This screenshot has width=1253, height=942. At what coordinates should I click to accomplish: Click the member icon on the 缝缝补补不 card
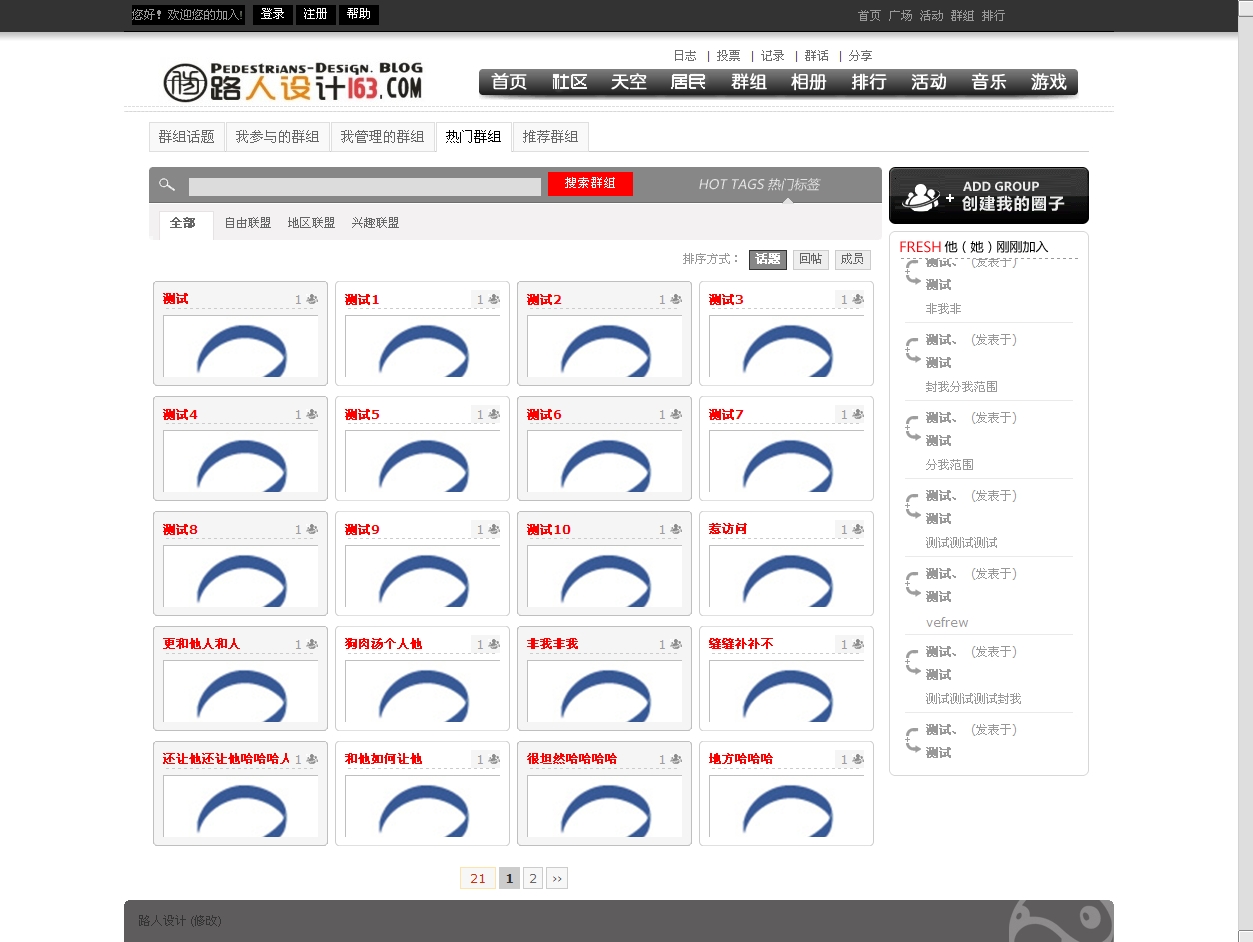pyautogui.click(x=858, y=644)
